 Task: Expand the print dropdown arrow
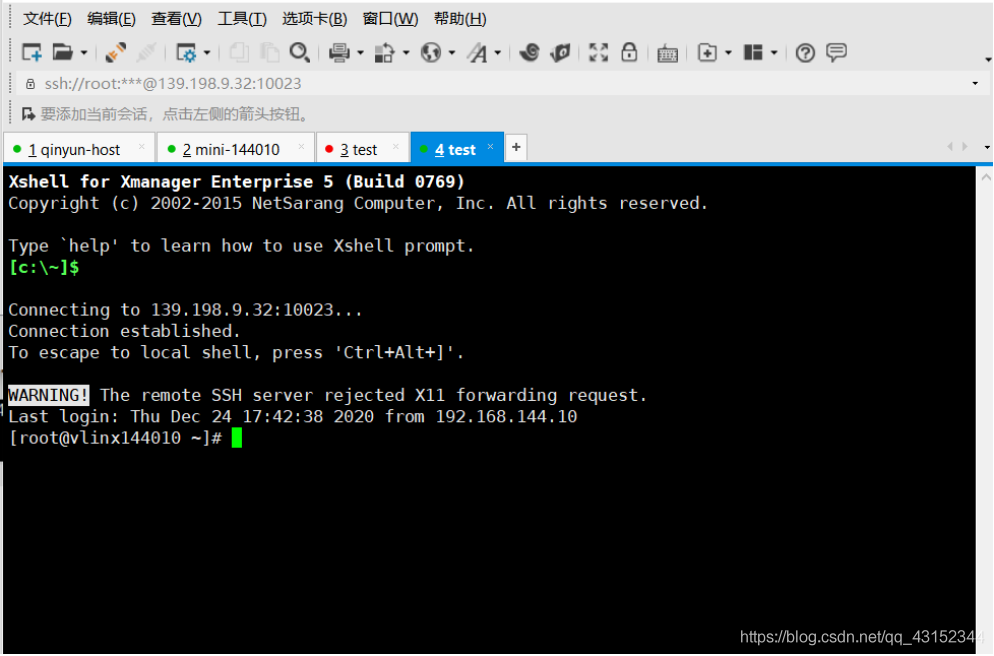(x=360, y=53)
